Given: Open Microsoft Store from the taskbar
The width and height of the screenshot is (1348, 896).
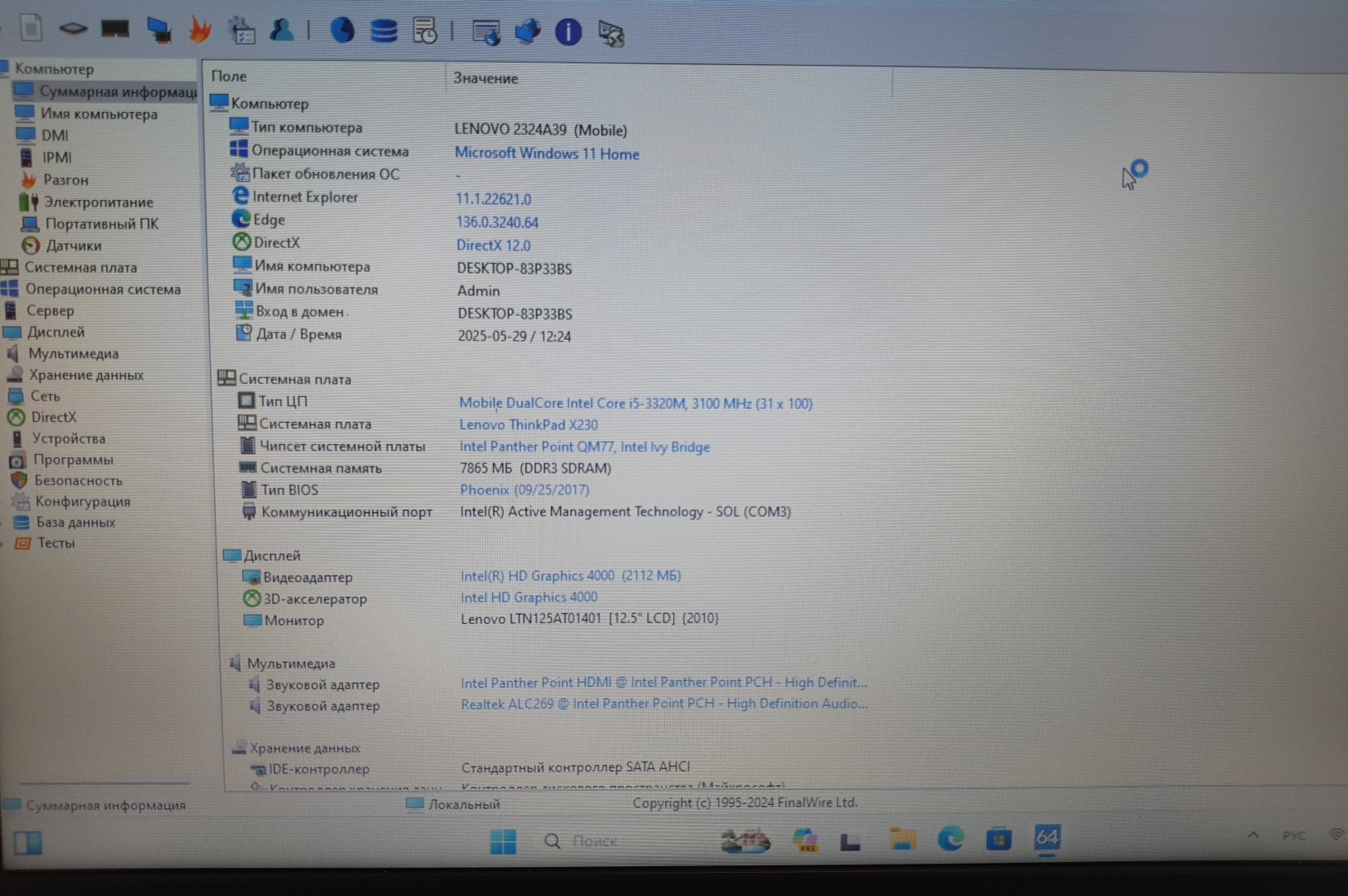Looking at the screenshot, I should [999, 840].
